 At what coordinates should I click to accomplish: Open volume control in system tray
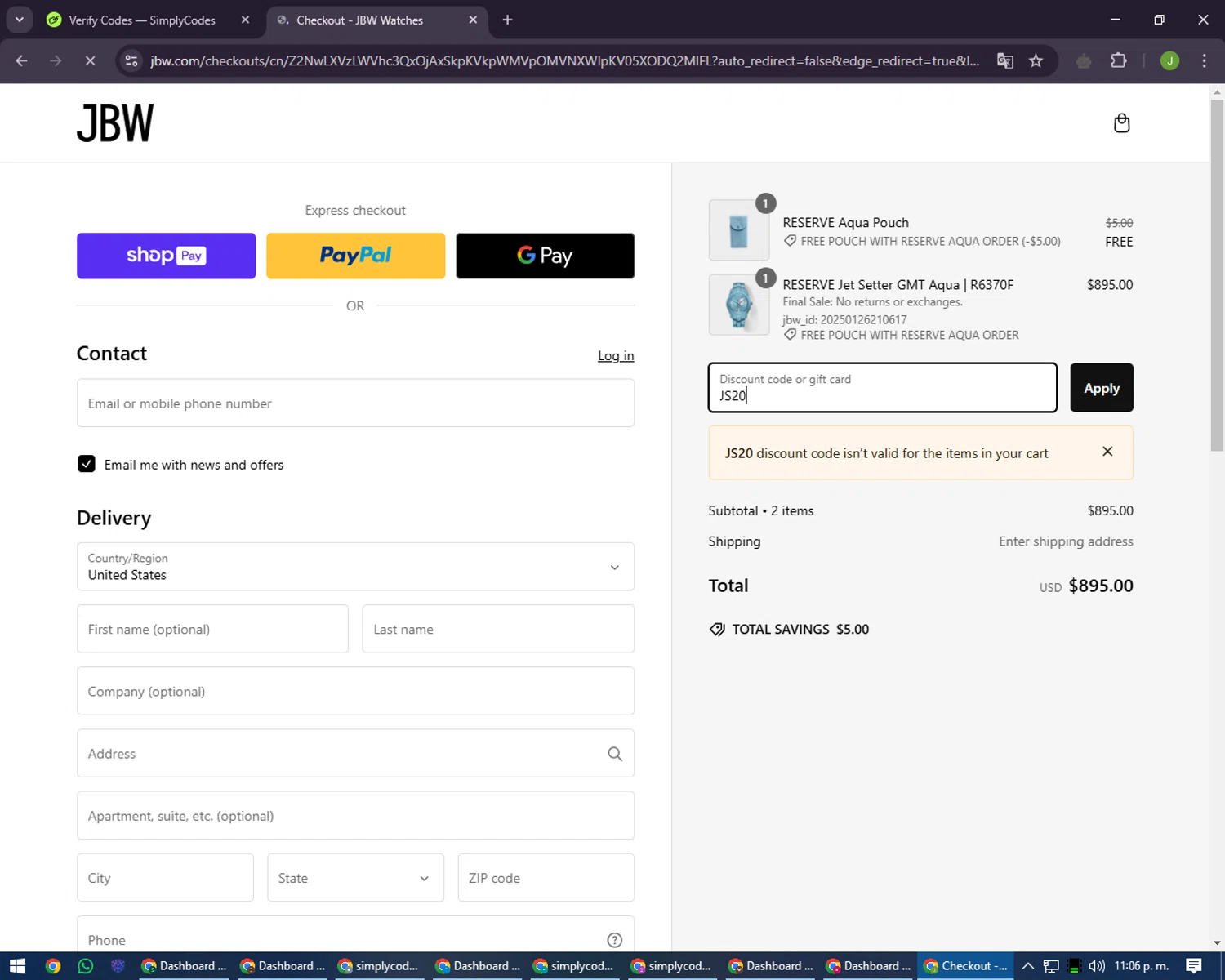[x=1097, y=966]
